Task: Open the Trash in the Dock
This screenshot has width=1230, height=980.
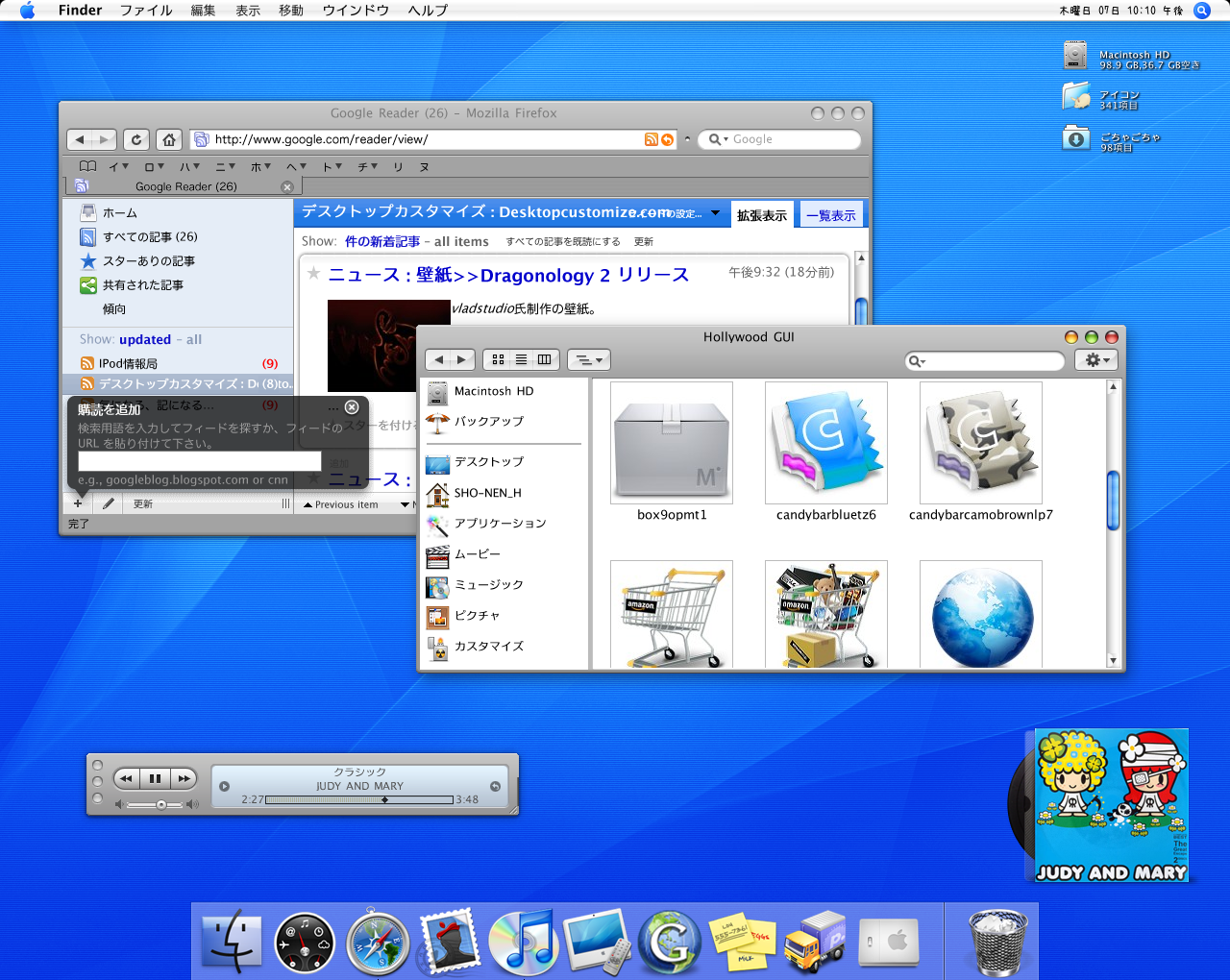Action: point(998,943)
